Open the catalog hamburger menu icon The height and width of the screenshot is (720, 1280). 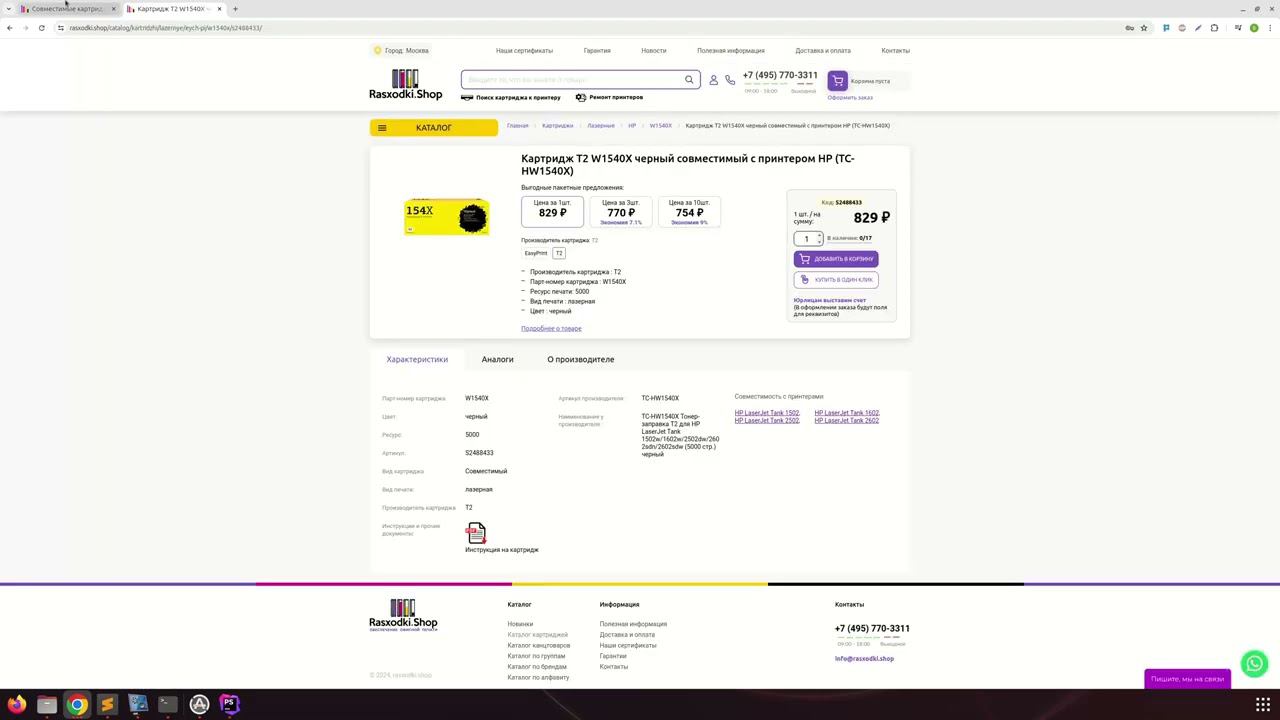(x=381, y=128)
